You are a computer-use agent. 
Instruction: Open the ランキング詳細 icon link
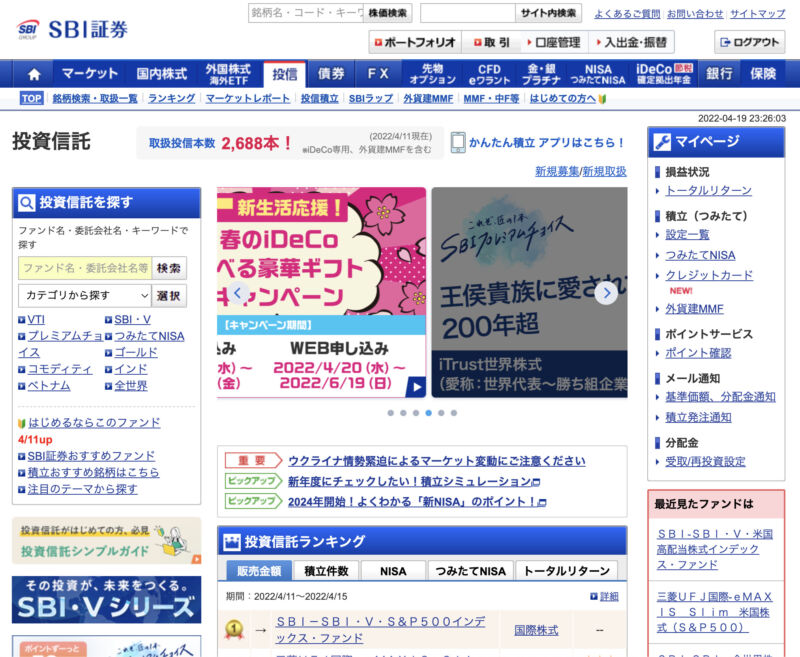(x=604, y=596)
